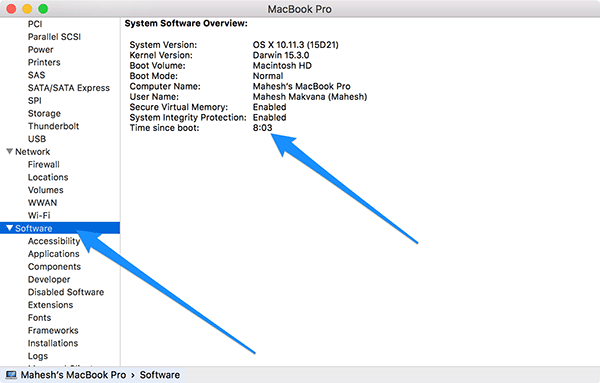This screenshot has width=600, height=383.
Task: Select Mahesh's MacBook Pro computer name value
Action: click(302, 86)
